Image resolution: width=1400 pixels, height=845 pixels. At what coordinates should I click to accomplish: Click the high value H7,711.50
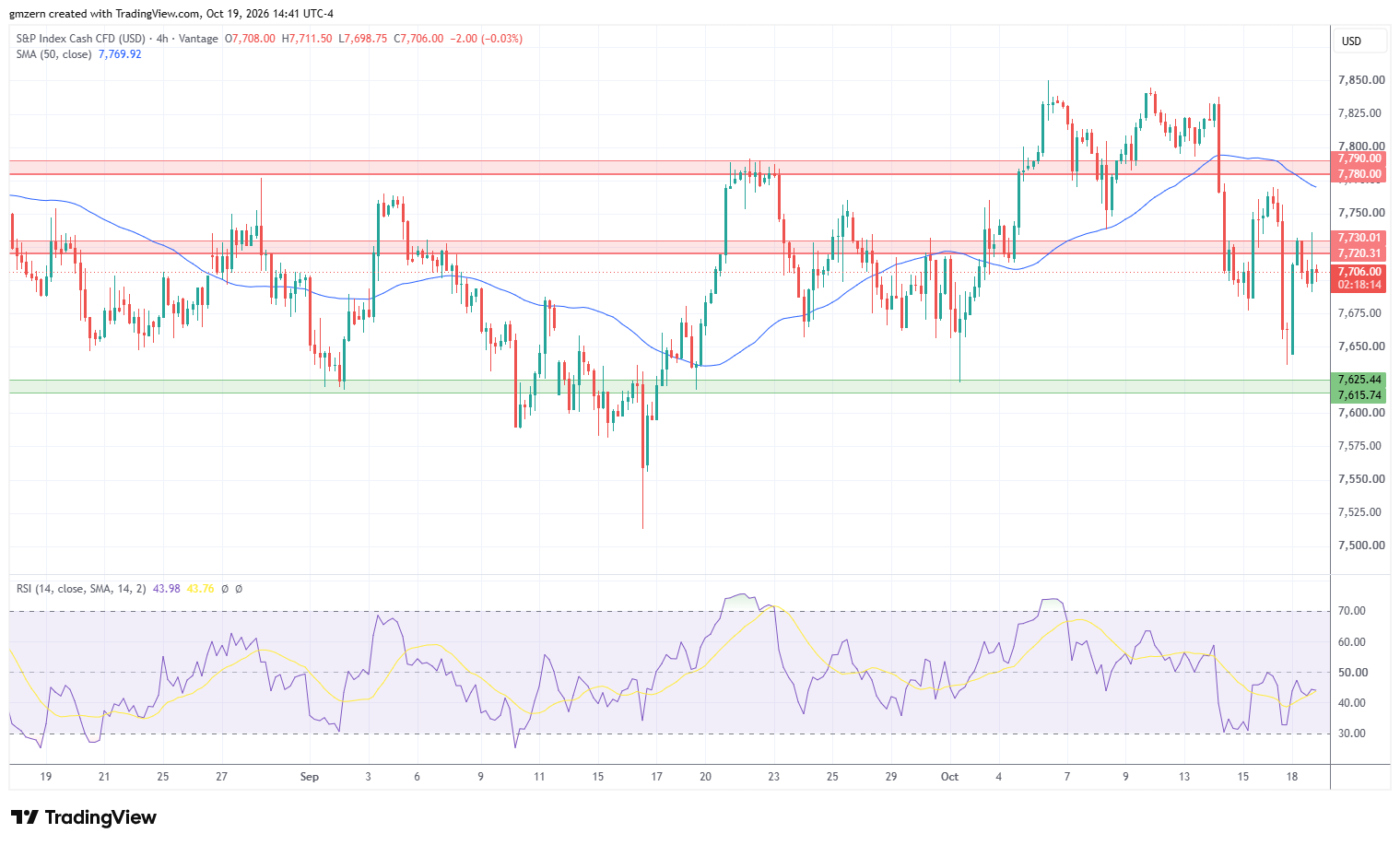pos(307,39)
